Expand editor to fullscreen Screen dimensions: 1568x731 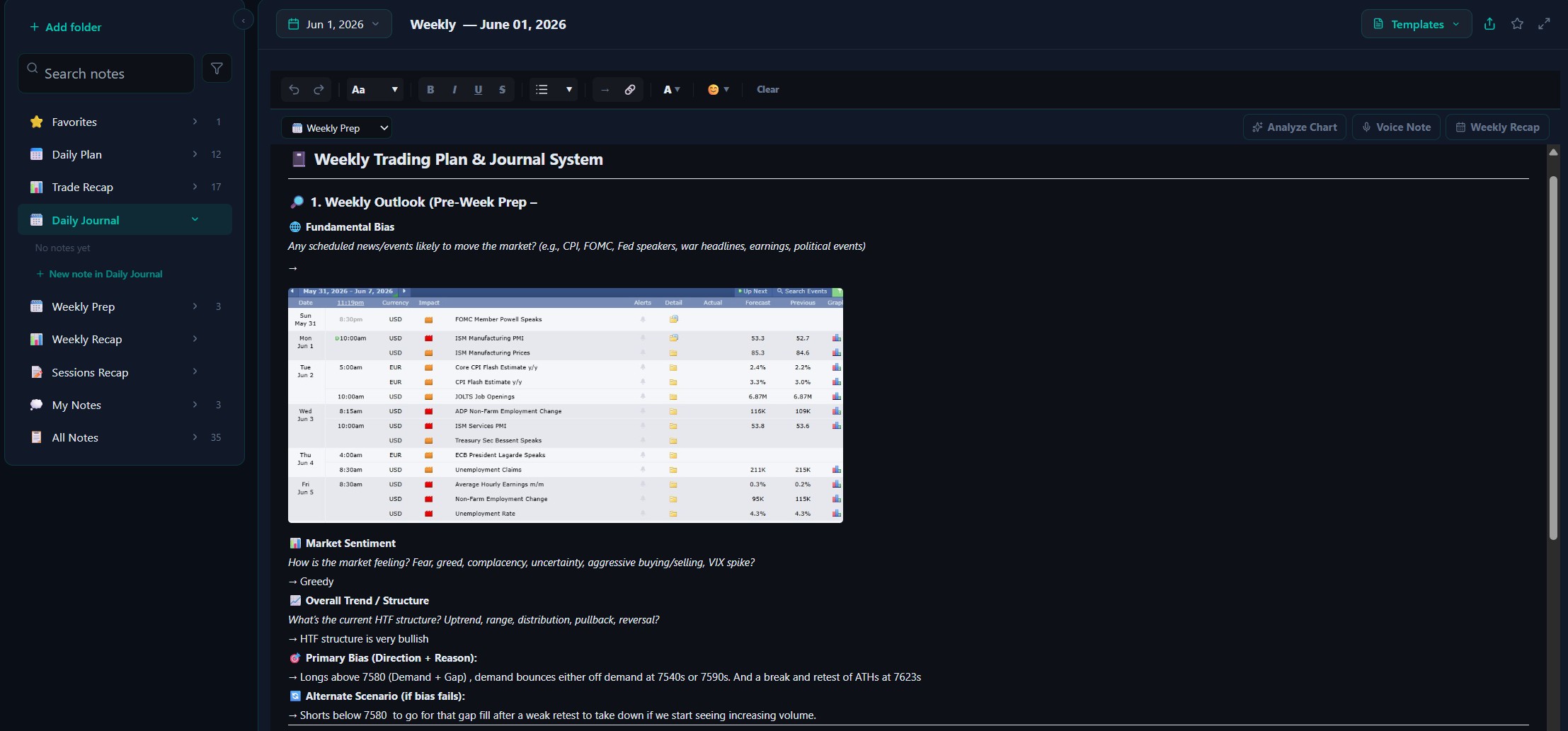(1545, 24)
